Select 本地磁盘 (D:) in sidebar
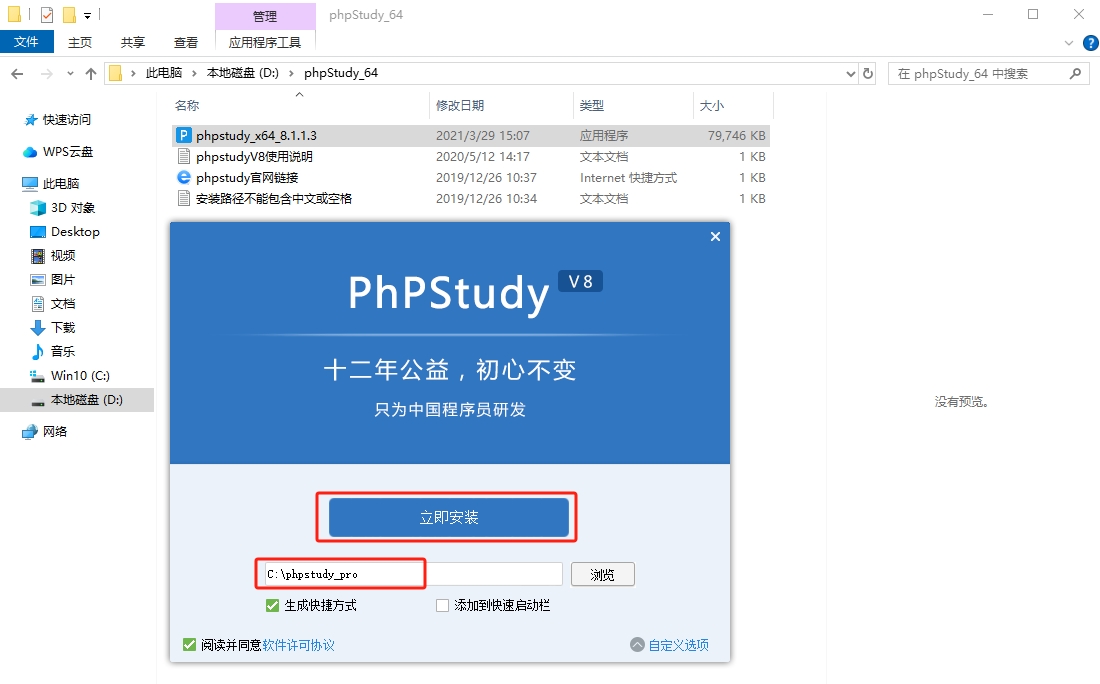 [x=77, y=400]
